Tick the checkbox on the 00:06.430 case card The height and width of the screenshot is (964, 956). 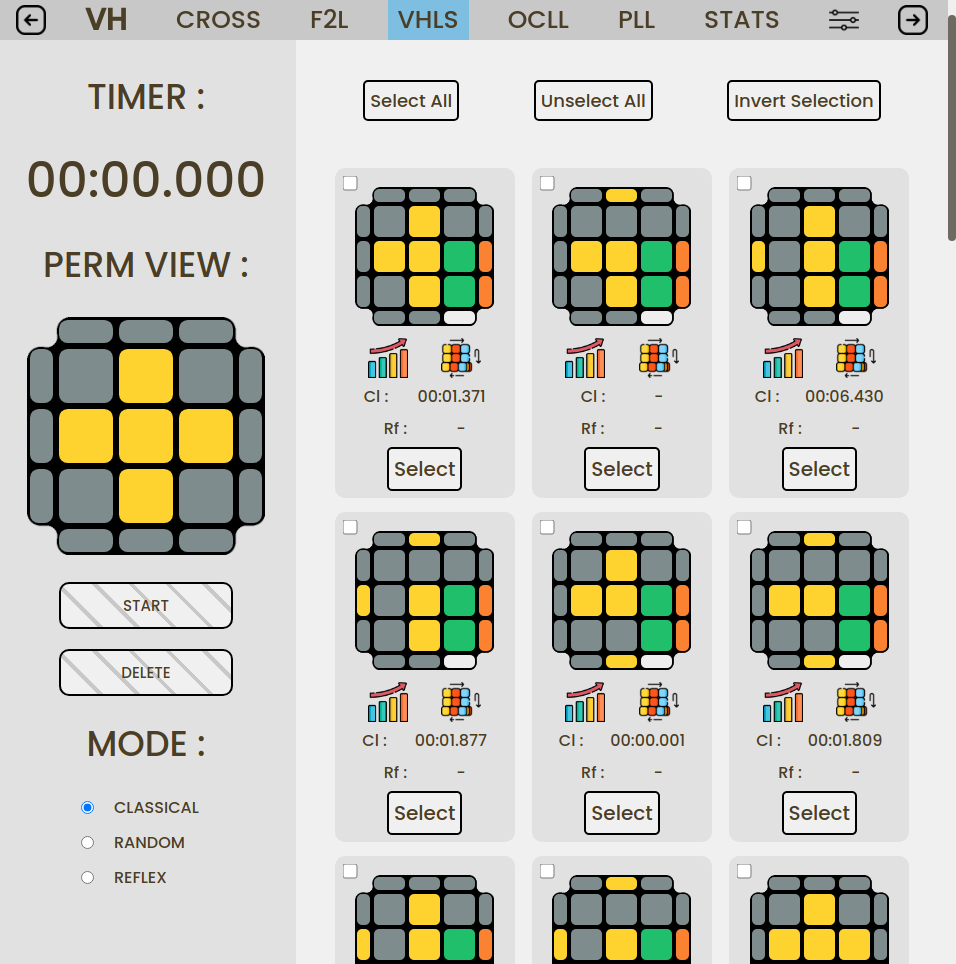(x=744, y=183)
